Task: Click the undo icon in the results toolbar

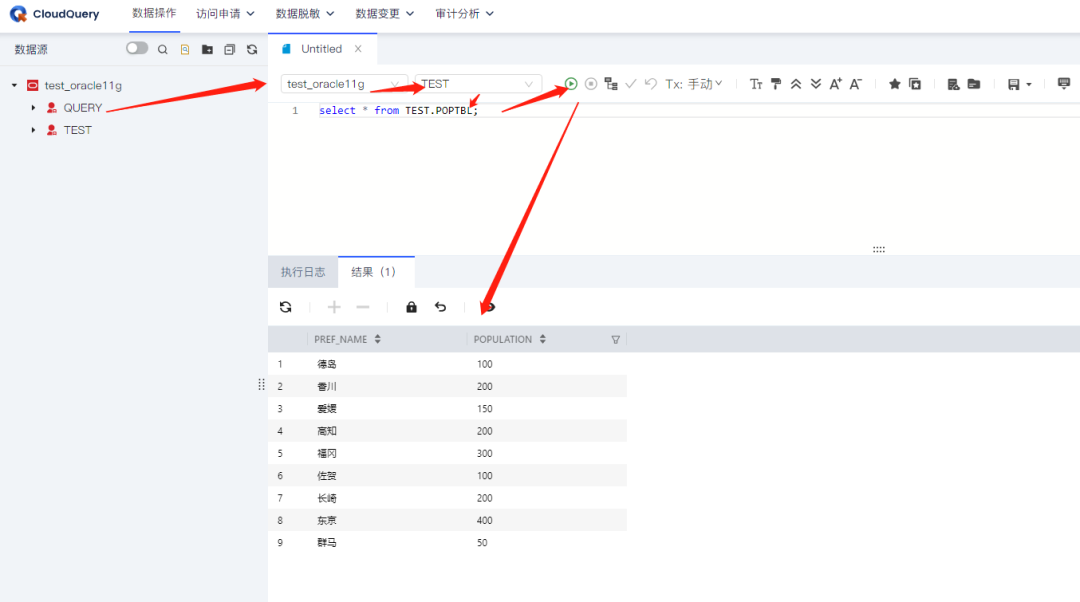Action: pos(440,306)
